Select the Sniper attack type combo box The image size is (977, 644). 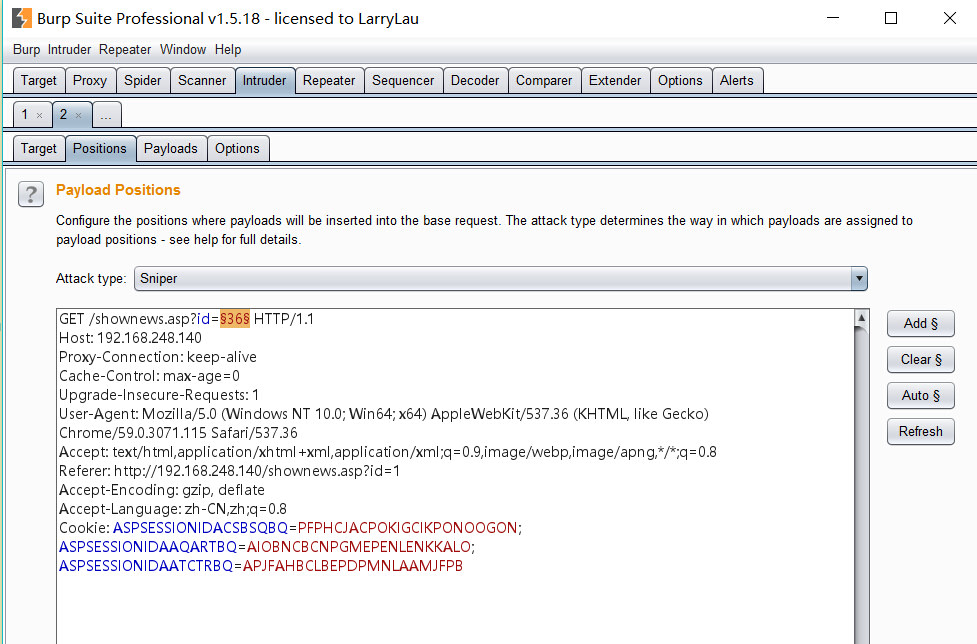[500, 278]
